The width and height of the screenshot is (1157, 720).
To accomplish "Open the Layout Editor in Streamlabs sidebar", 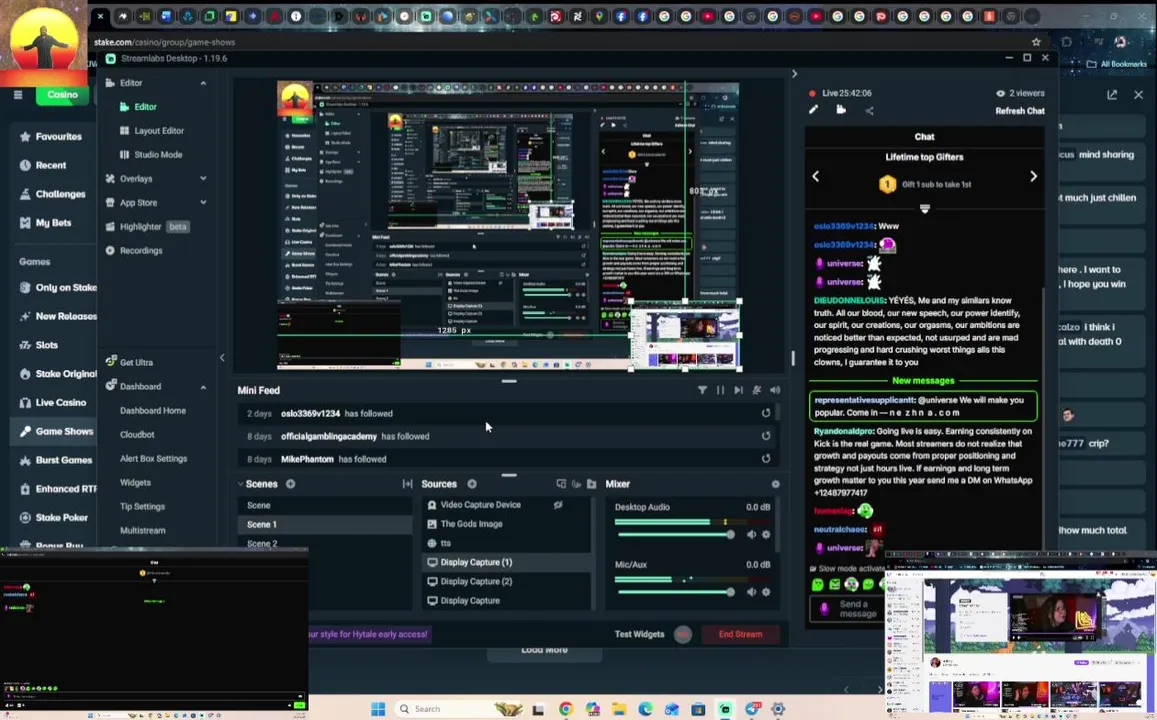I will coord(159,131).
